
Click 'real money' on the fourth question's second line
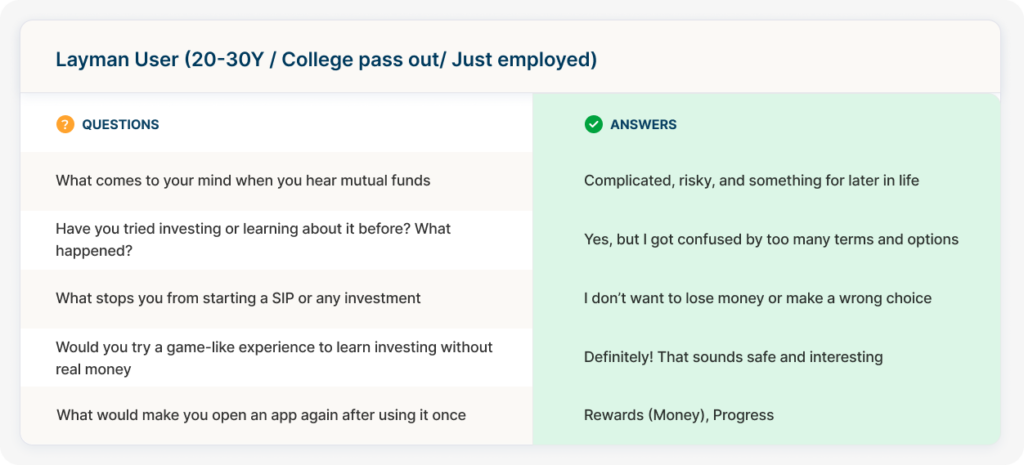tap(93, 369)
